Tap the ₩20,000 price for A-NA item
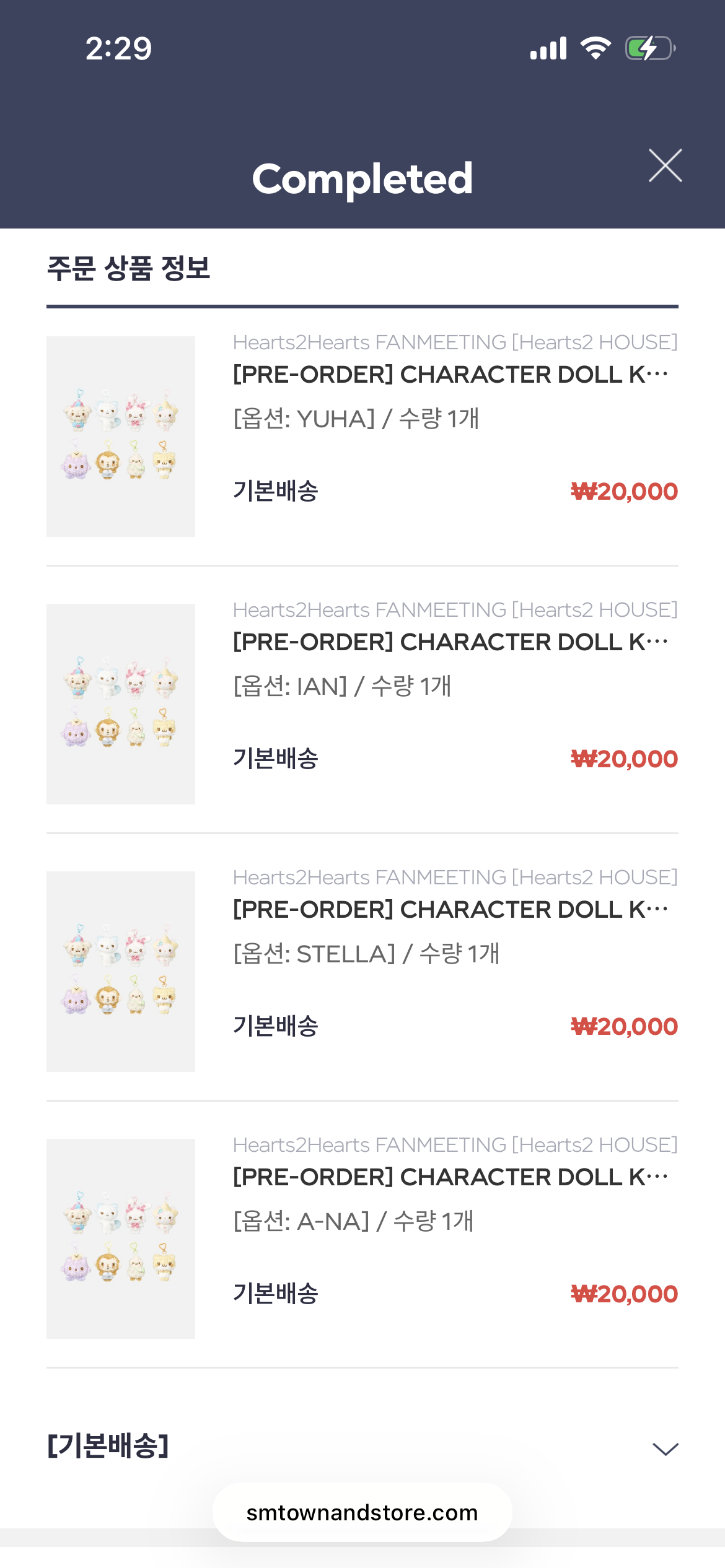725x1568 pixels. (624, 1294)
